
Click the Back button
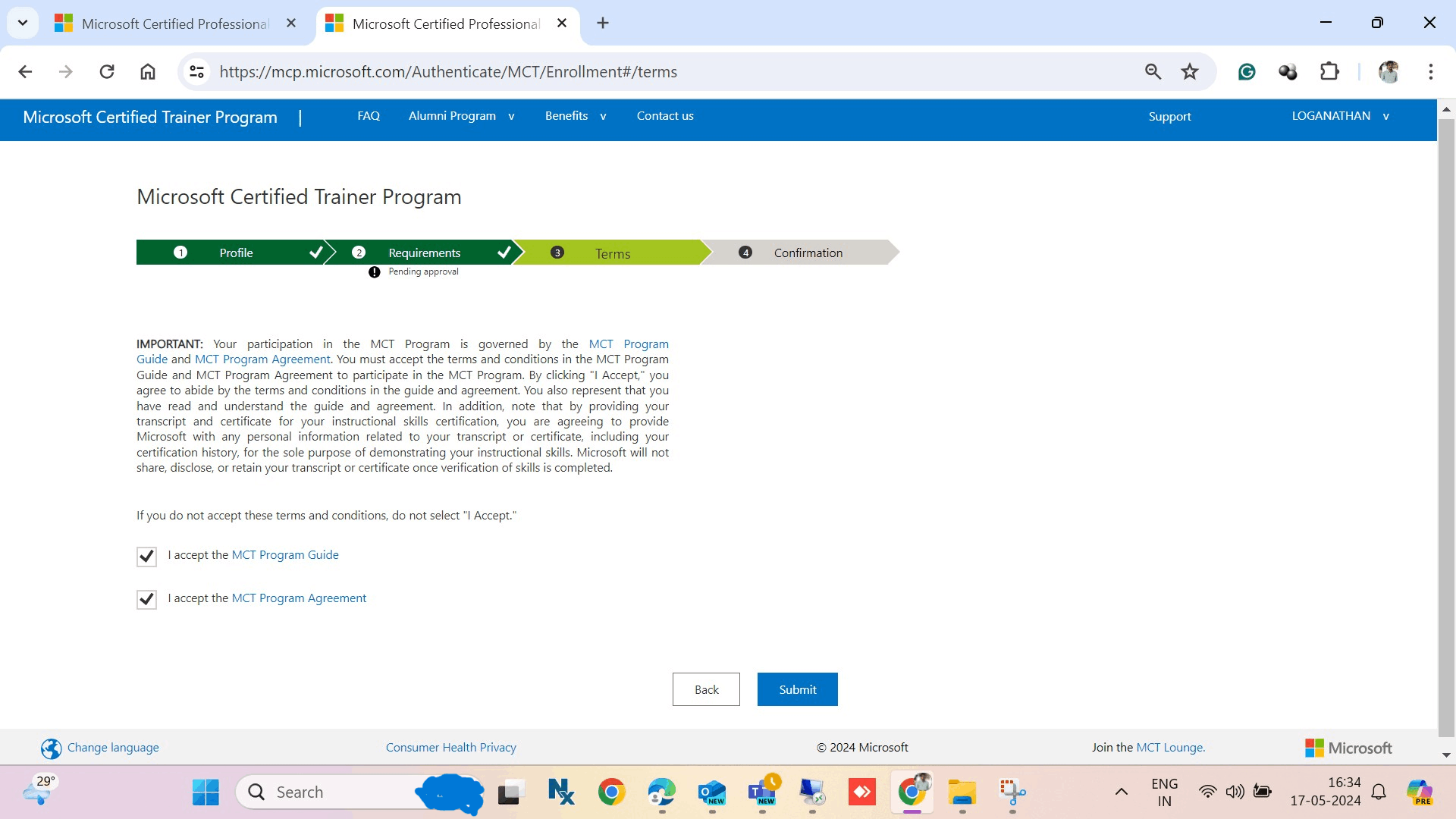point(706,689)
